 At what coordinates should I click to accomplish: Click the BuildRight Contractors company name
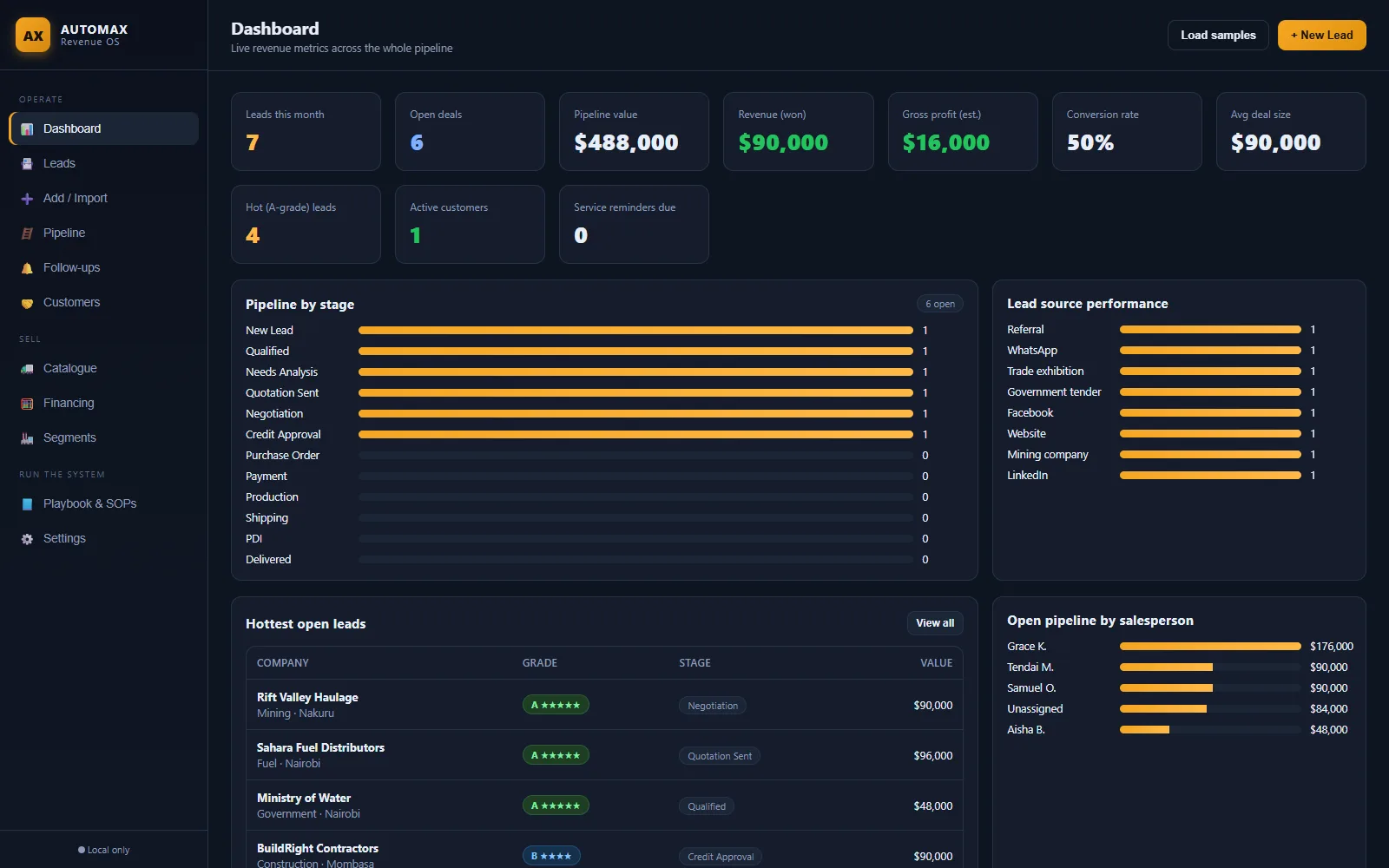point(318,848)
